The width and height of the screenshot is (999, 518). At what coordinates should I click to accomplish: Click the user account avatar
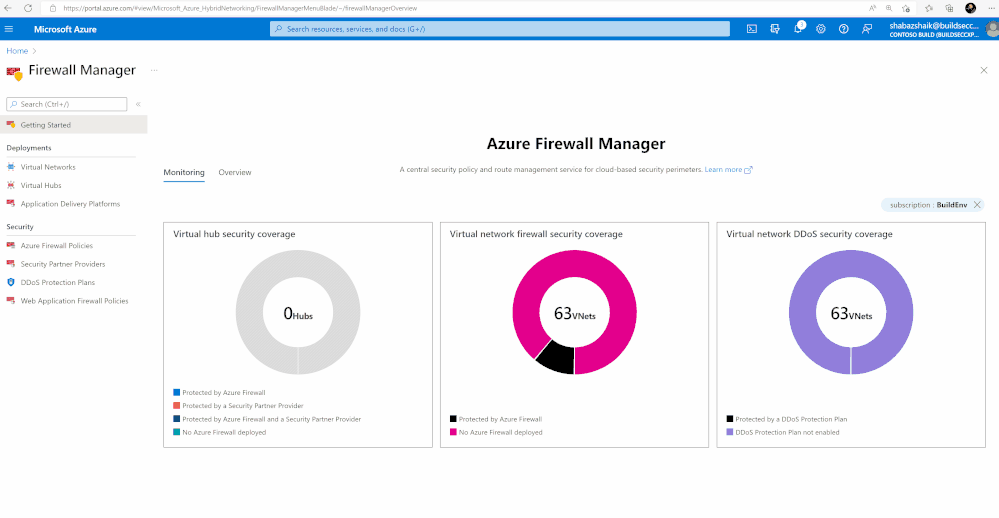993,29
